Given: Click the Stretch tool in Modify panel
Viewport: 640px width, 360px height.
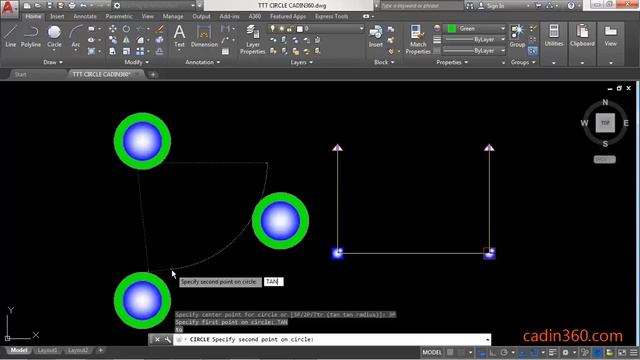Looking at the screenshot, I should (x=113, y=51).
